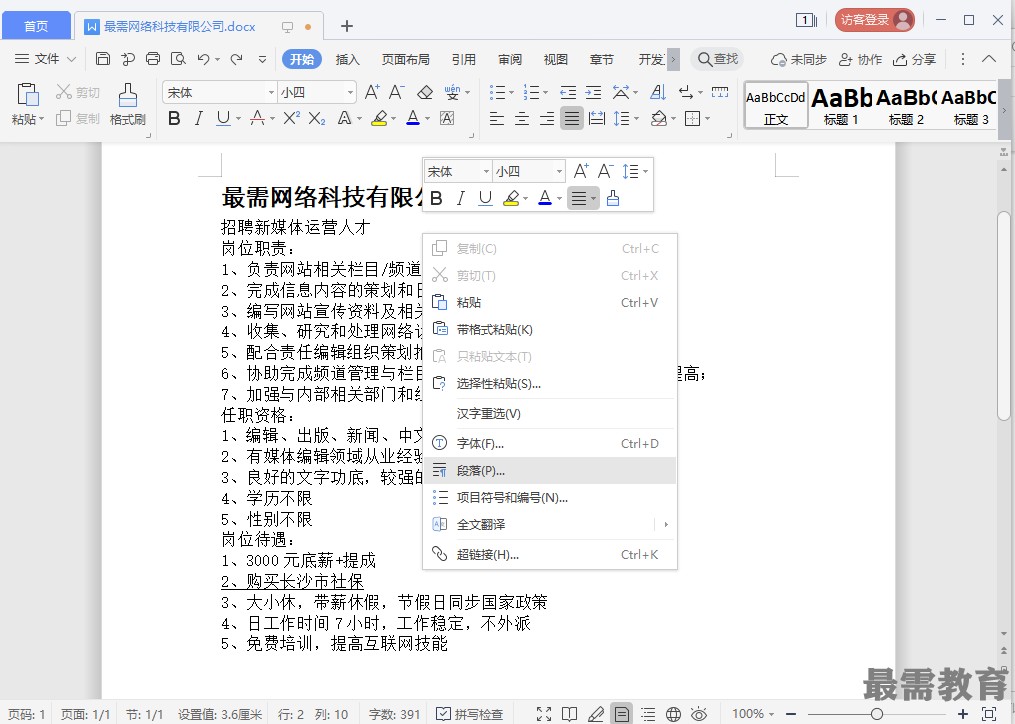Viewport: 1015px width, 724px height.
Task: Toggle Bold in the ribbon
Action: point(174,119)
